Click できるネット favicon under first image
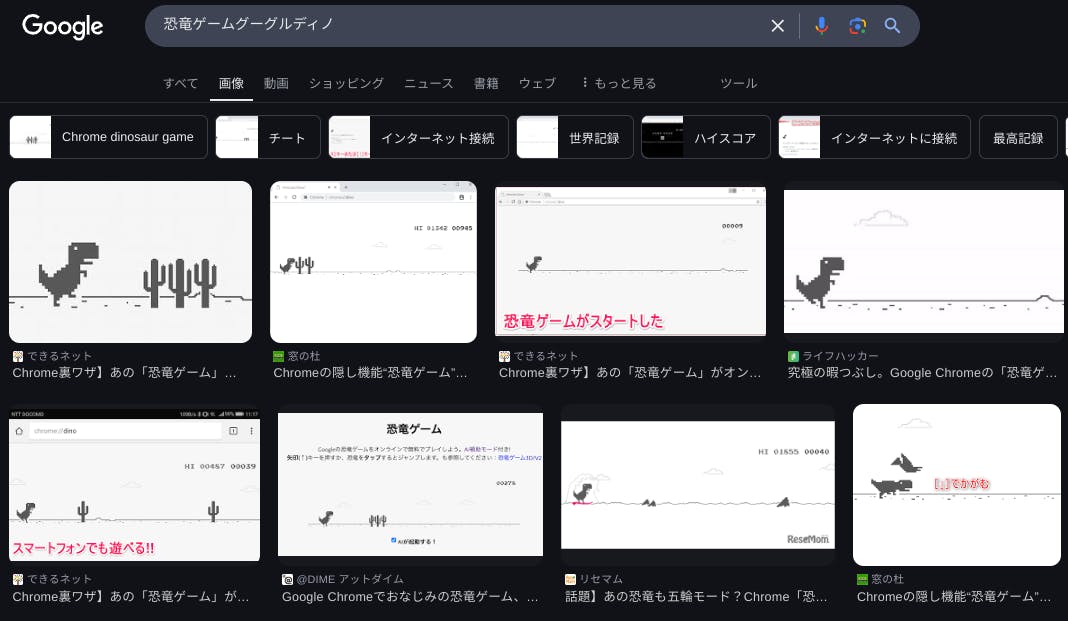The height and width of the screenshot is (621, 1068). pos(18,356)
